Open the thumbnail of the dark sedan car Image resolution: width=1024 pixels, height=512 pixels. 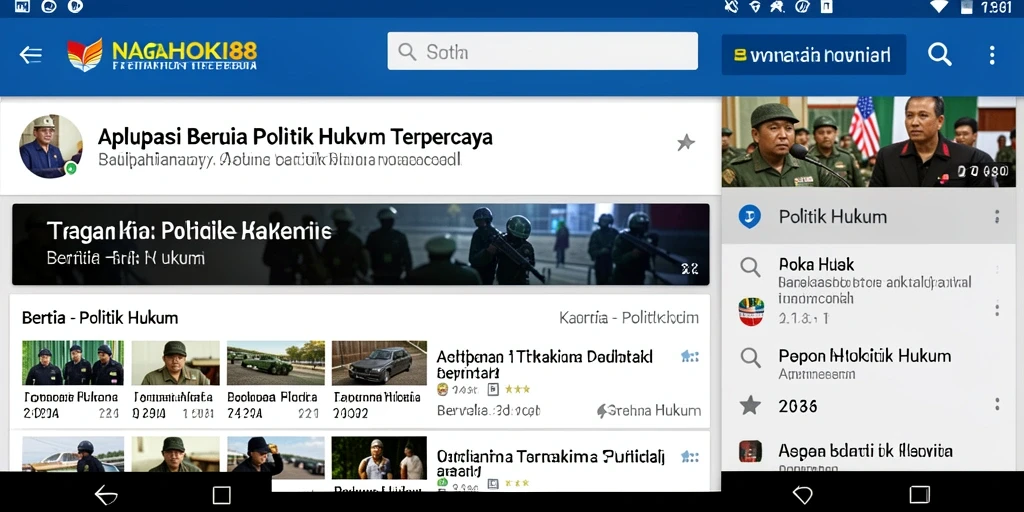pyautogui.click(x=379, y=362)
